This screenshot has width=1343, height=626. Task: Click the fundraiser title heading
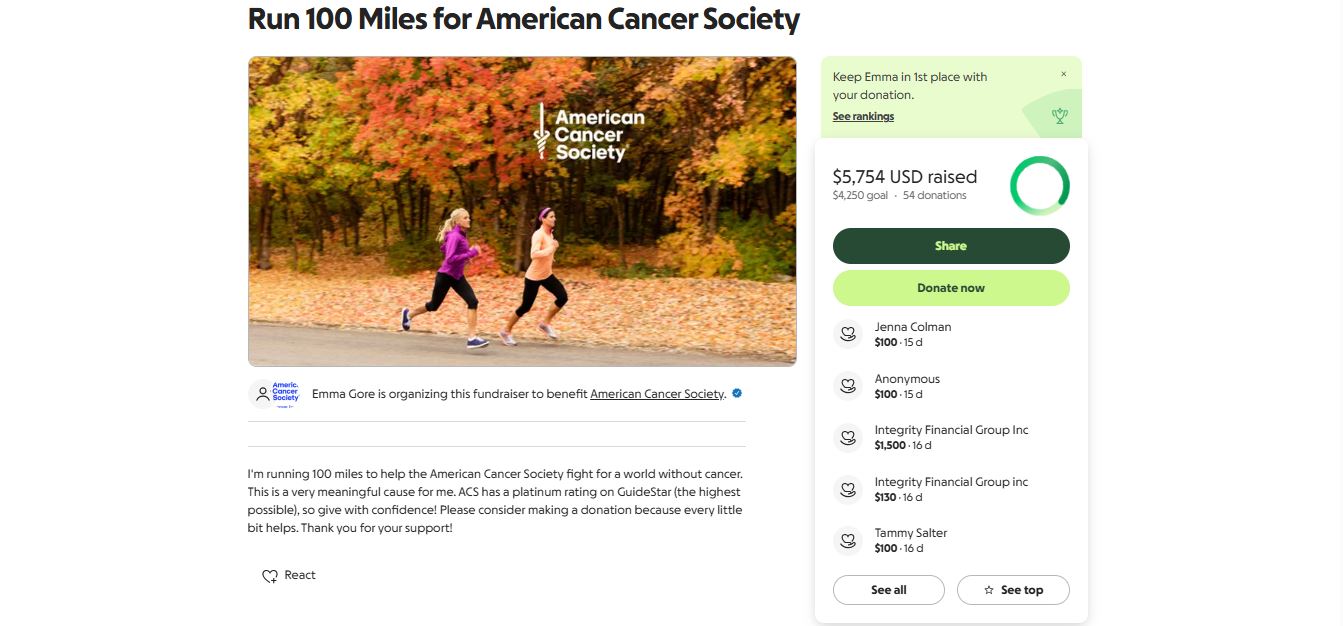524,19
